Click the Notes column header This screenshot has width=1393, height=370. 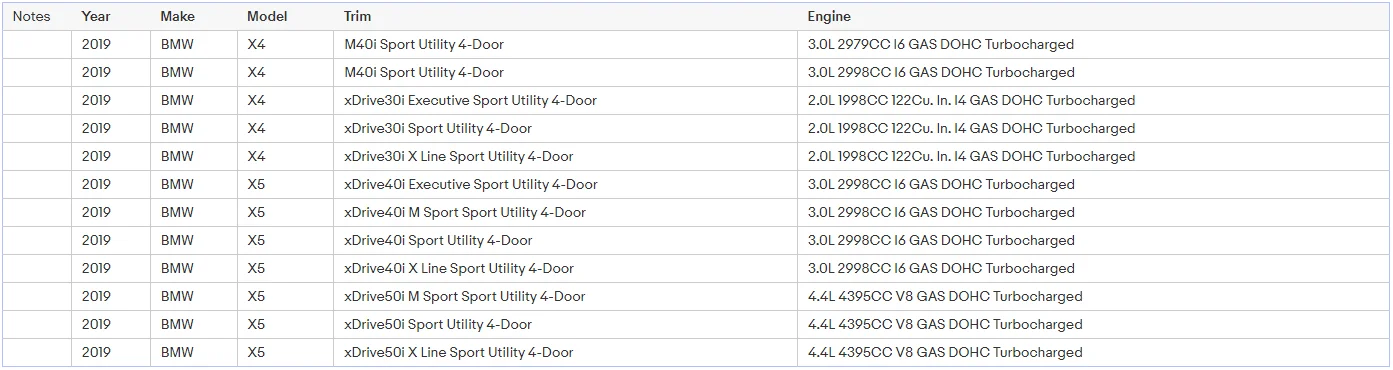32,17
